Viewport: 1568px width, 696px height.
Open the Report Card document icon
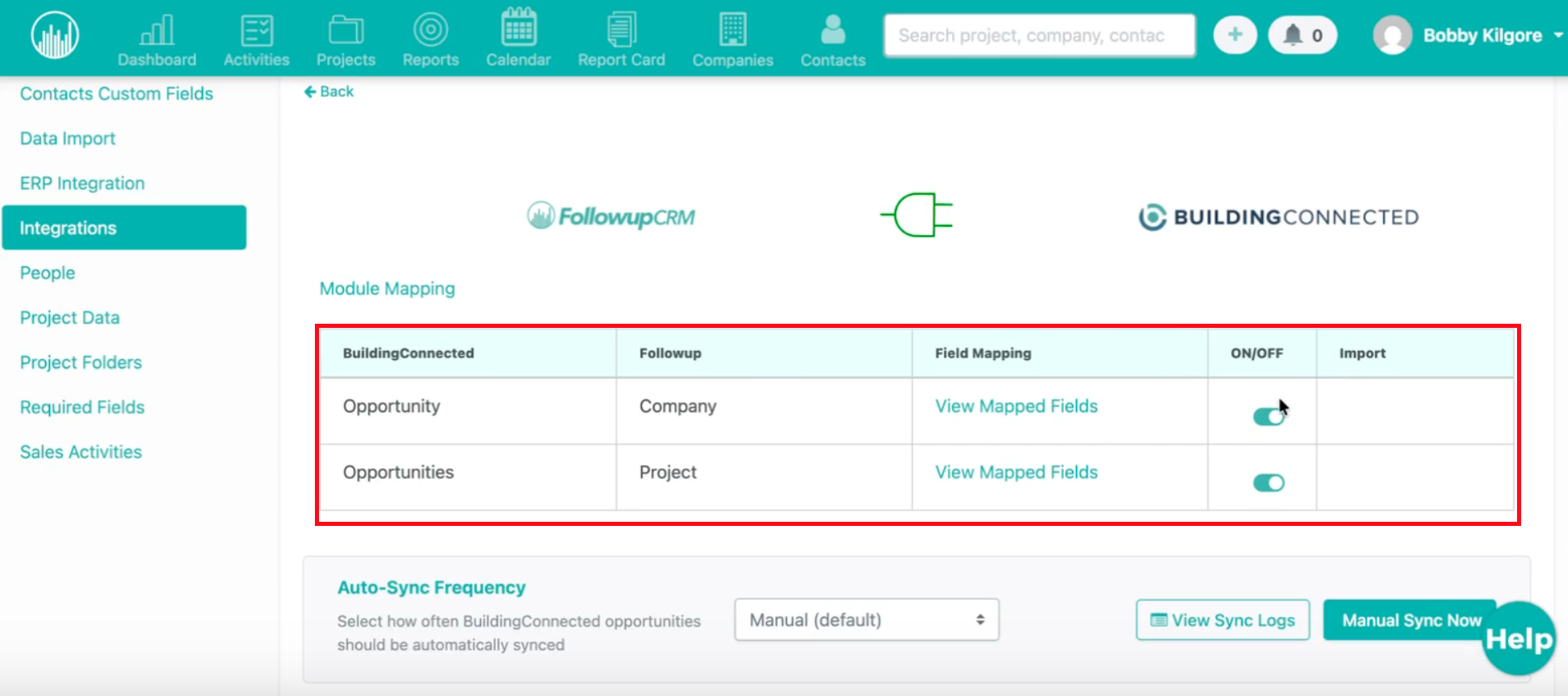point(622,30)
